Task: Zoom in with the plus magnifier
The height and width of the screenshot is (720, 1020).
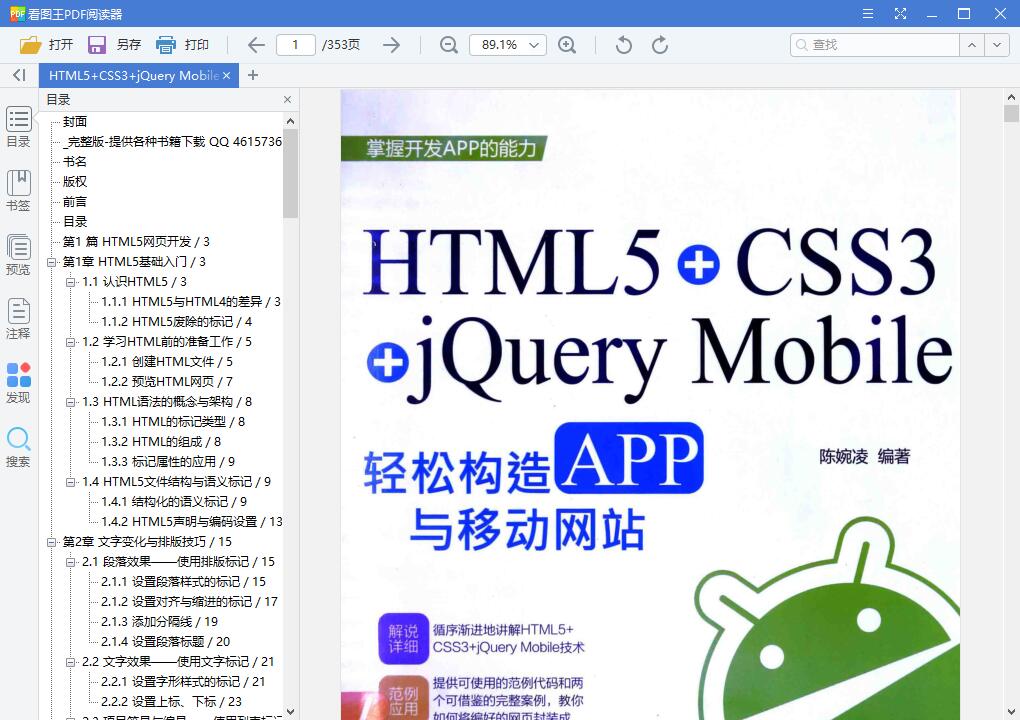Action: point(567,45)
